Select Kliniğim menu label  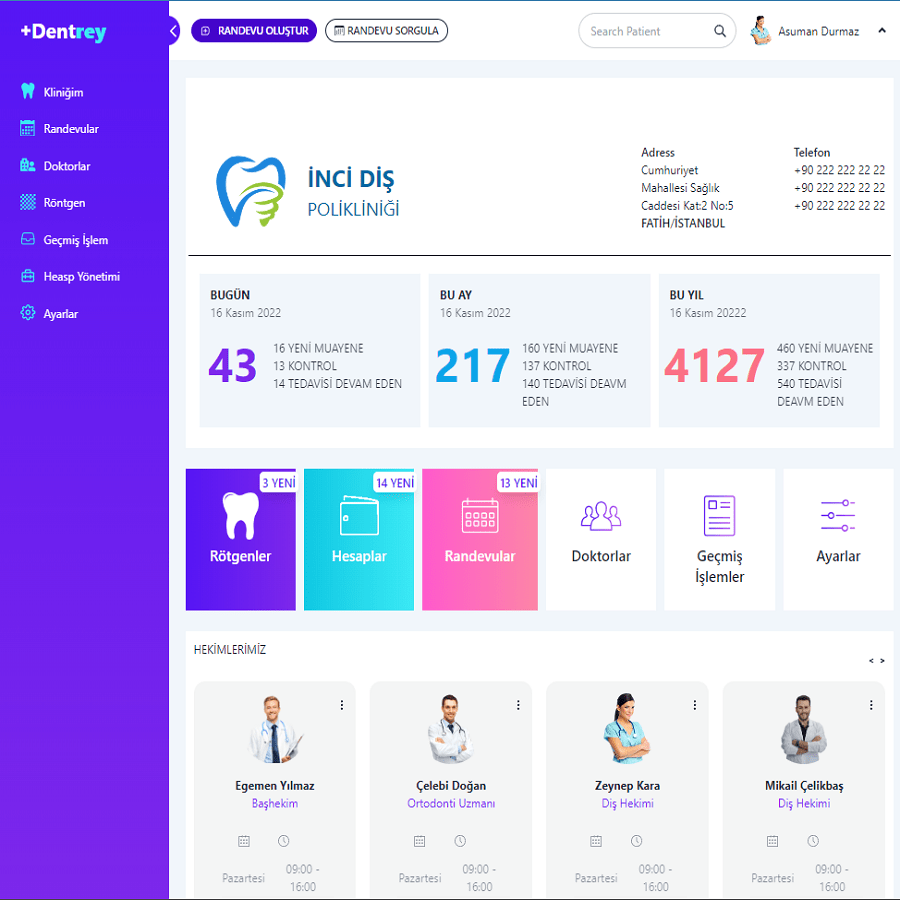63,92
